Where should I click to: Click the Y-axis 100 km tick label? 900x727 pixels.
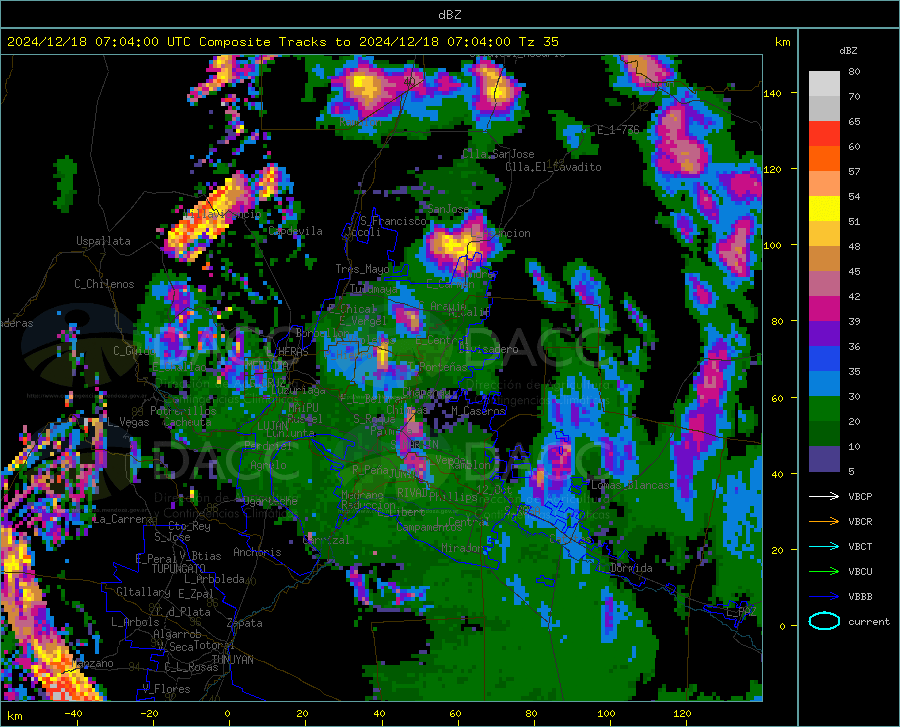pyautogui.click(x=772, y=246)
